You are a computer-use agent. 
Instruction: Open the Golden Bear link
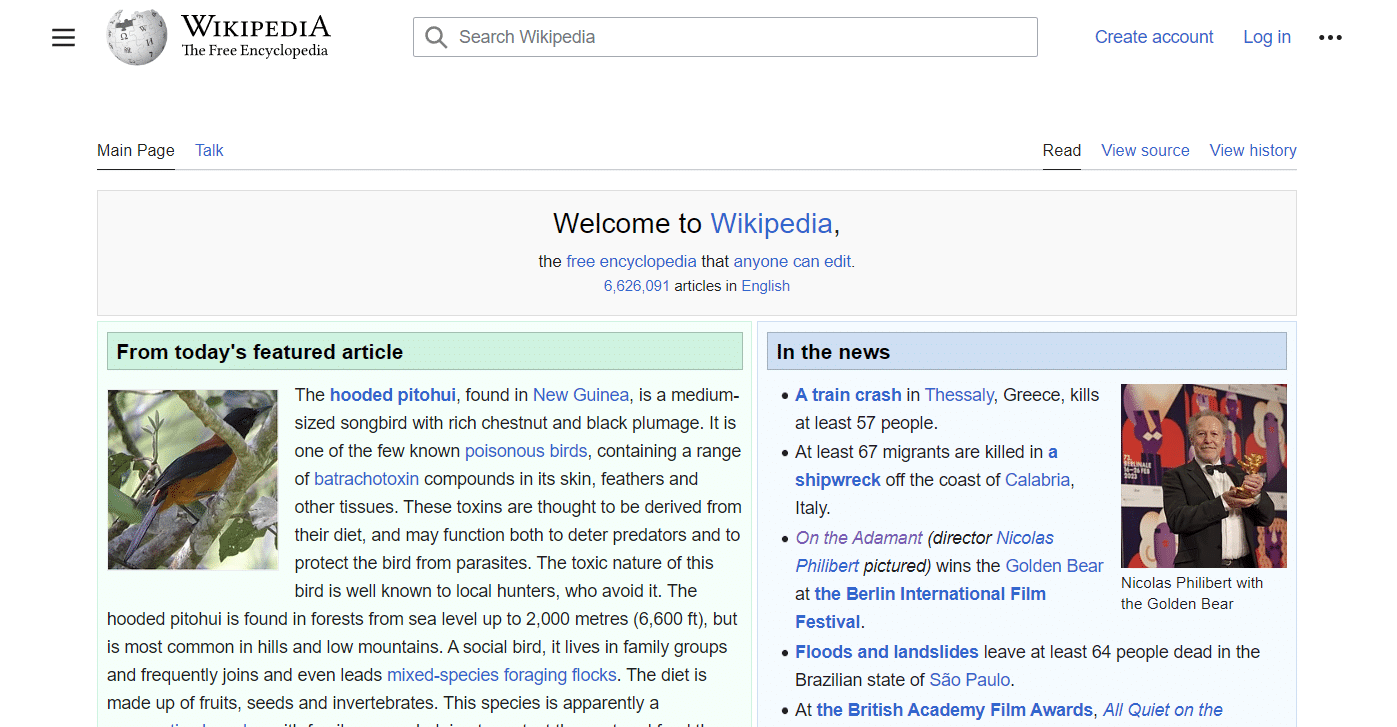click(1054, 566)
